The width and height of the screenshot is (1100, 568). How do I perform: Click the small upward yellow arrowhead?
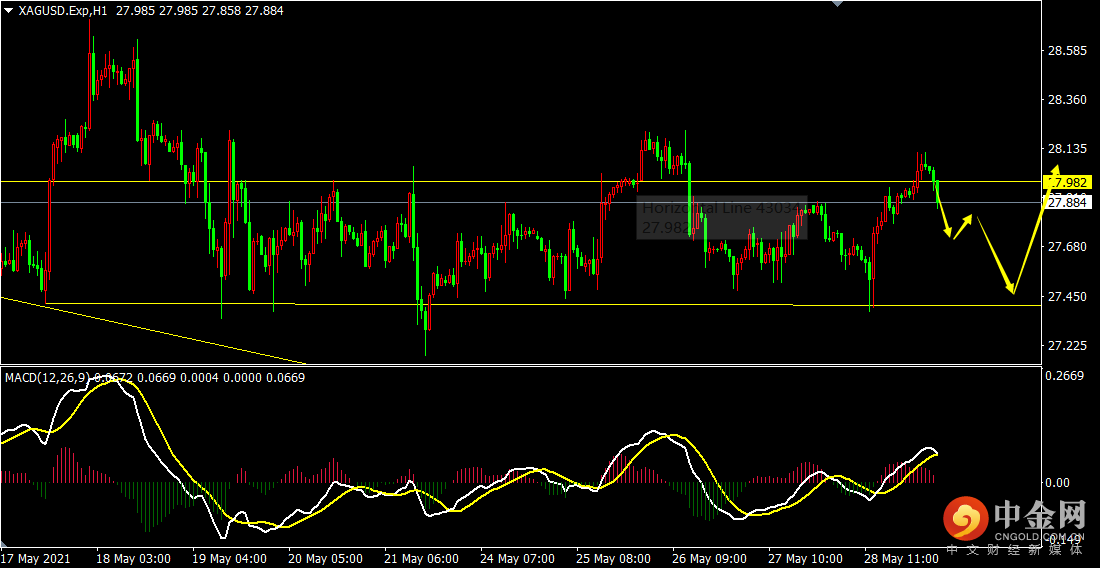click(x=968, y=217)
